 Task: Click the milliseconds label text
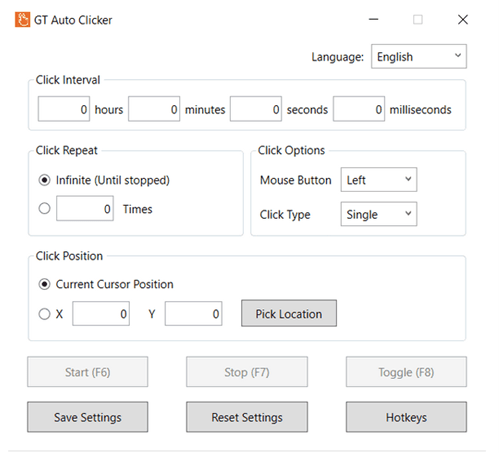click(x=421, y=109)
